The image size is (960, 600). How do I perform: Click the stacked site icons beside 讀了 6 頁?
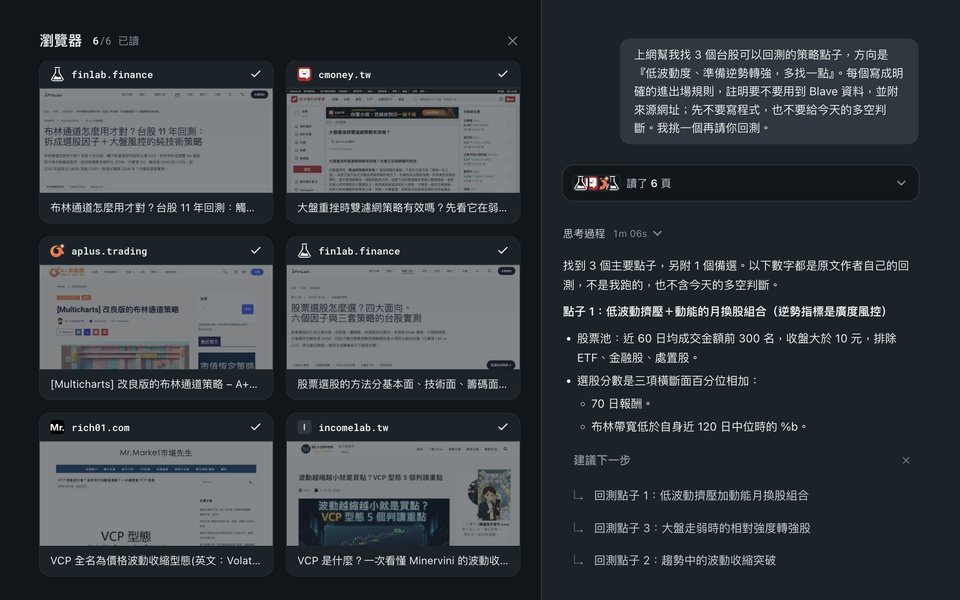coord(596,183)
